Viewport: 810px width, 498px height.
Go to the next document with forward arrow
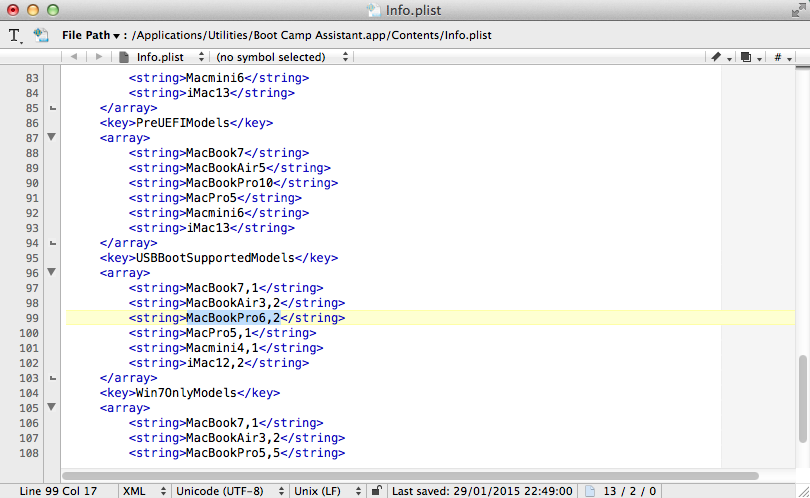pyautogui.click(x=99, y=57)
